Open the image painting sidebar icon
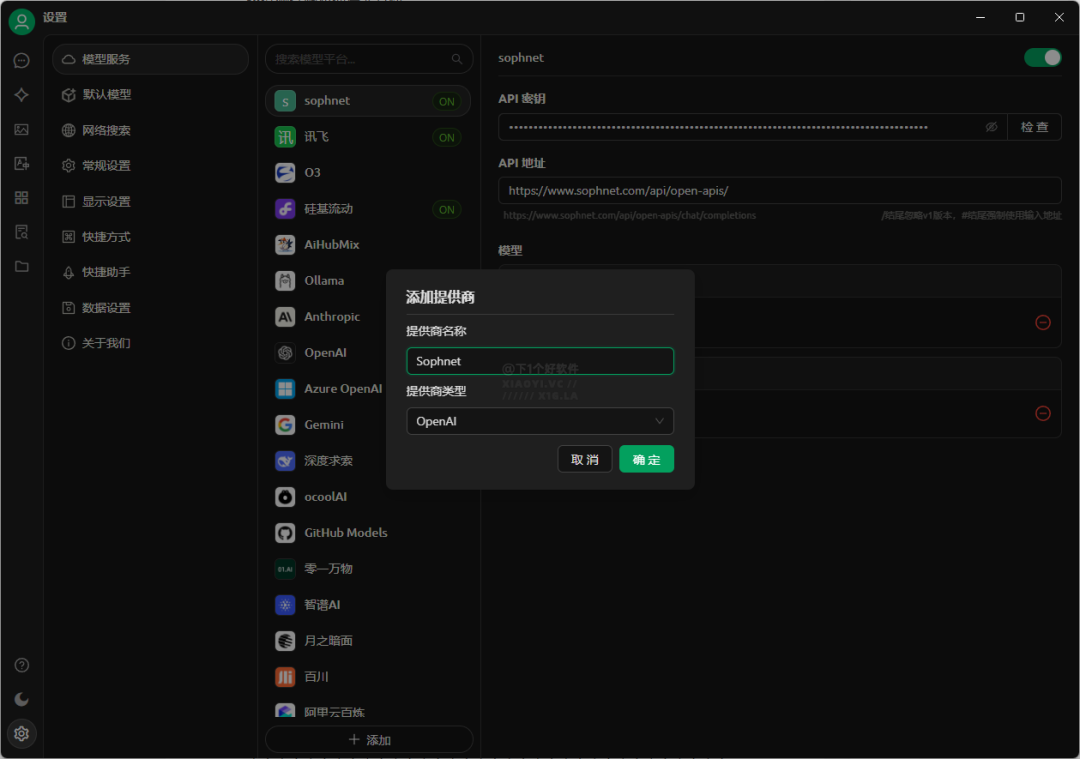The image size is (1080, 759). click(21, 129)
